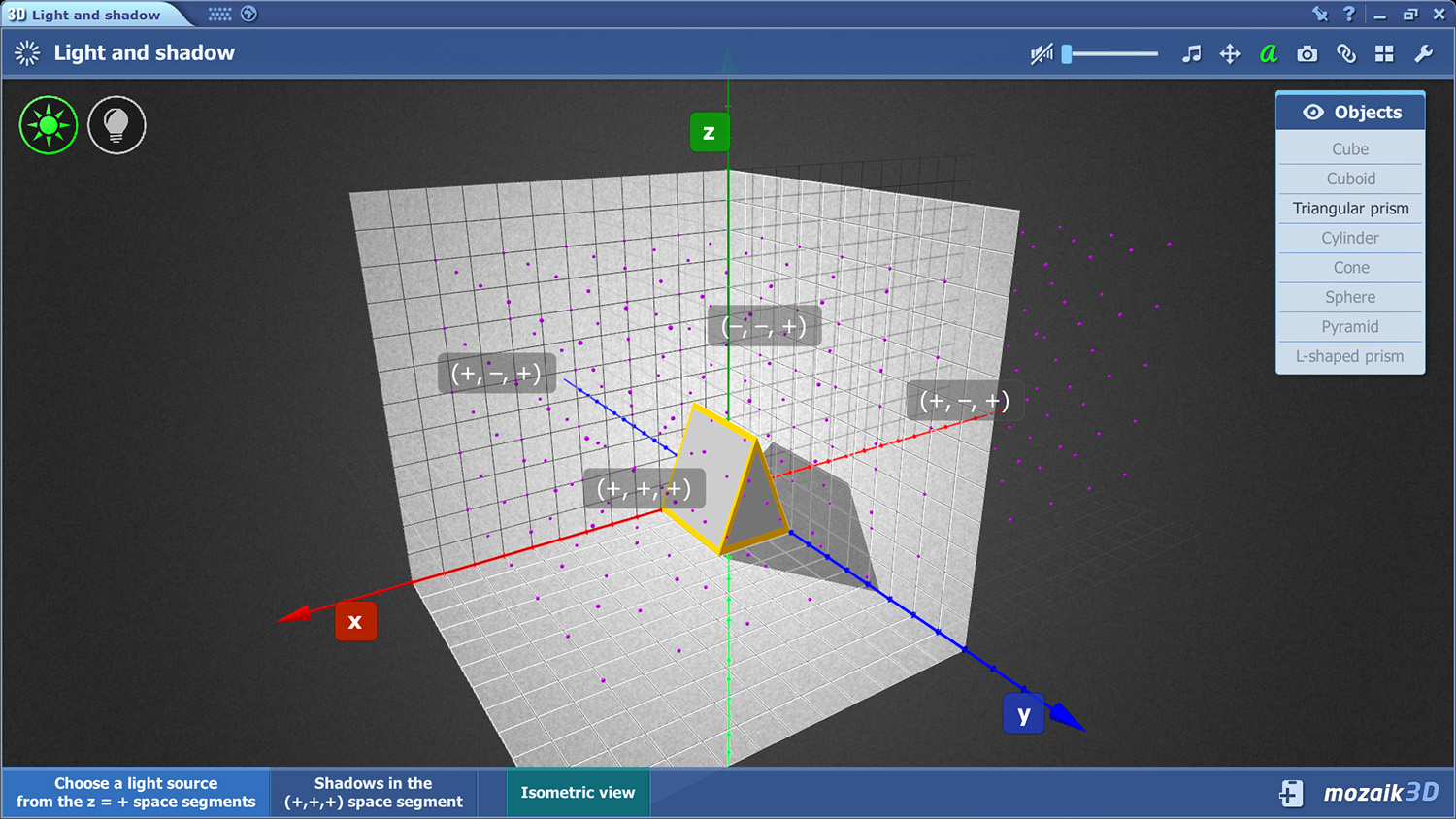Open the wrench settings icon
The width and height of the screenshot is (1456, 819).
(x=1423, y=54)
